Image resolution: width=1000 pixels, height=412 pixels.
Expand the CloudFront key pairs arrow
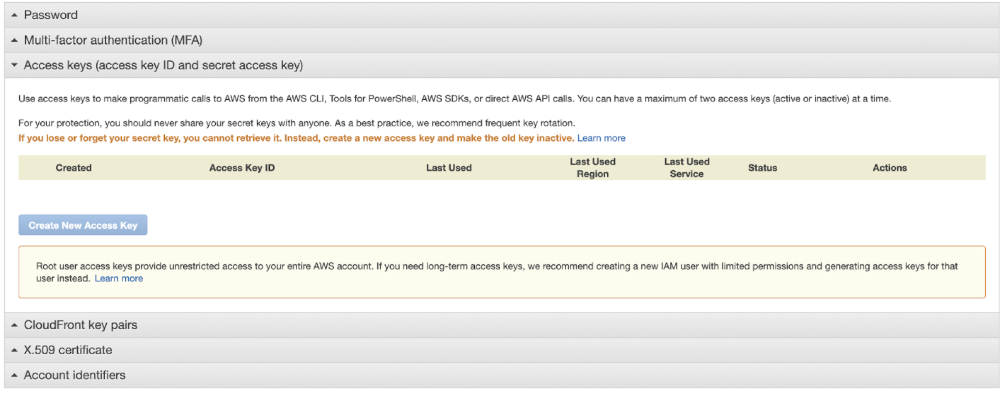tap(15, 325)
